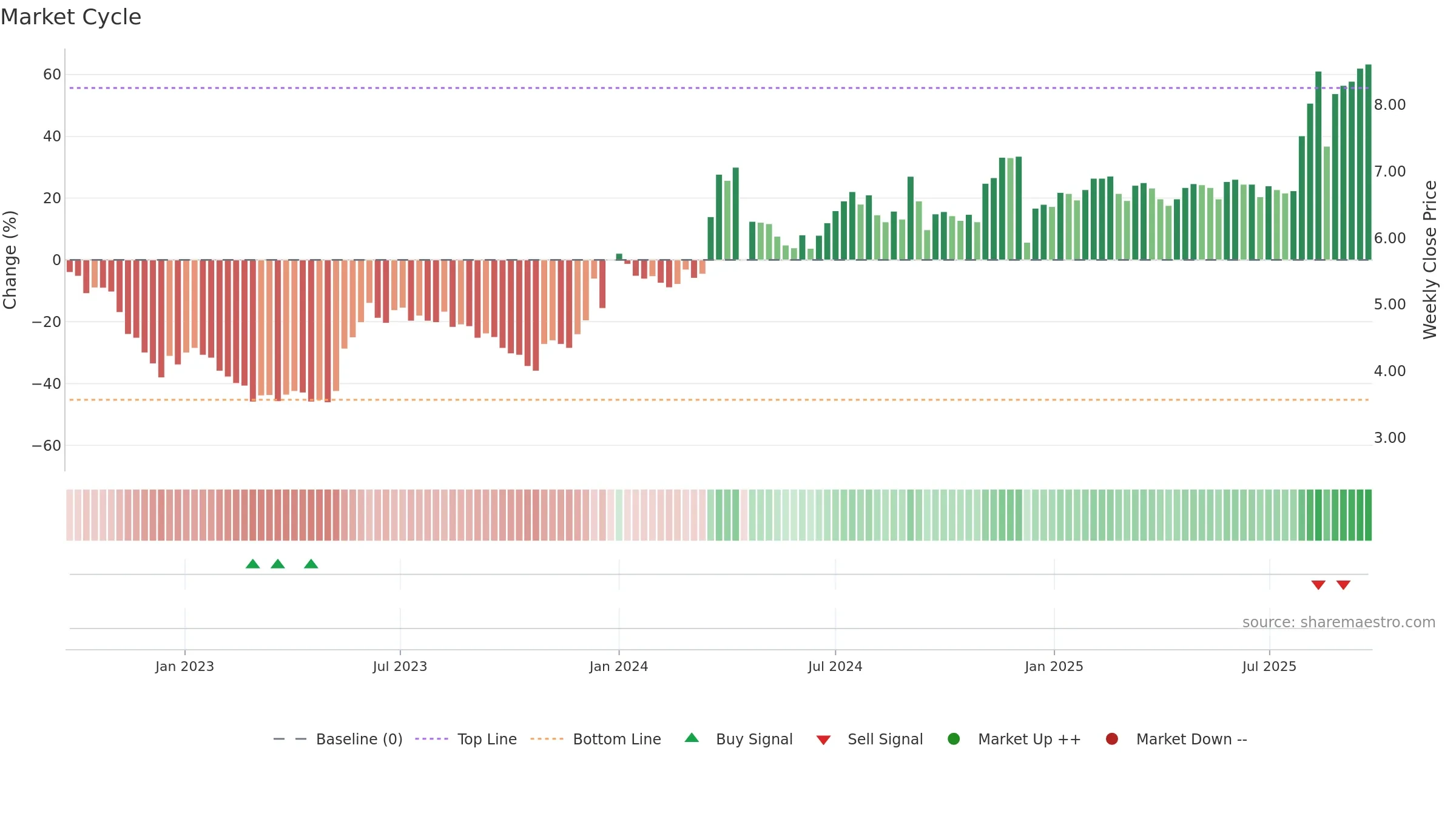Image resolution: width=1456 pixels, height=819 pixels.
Task: Click the source: sharemaestro.com text
Action: pos(1339,622)
